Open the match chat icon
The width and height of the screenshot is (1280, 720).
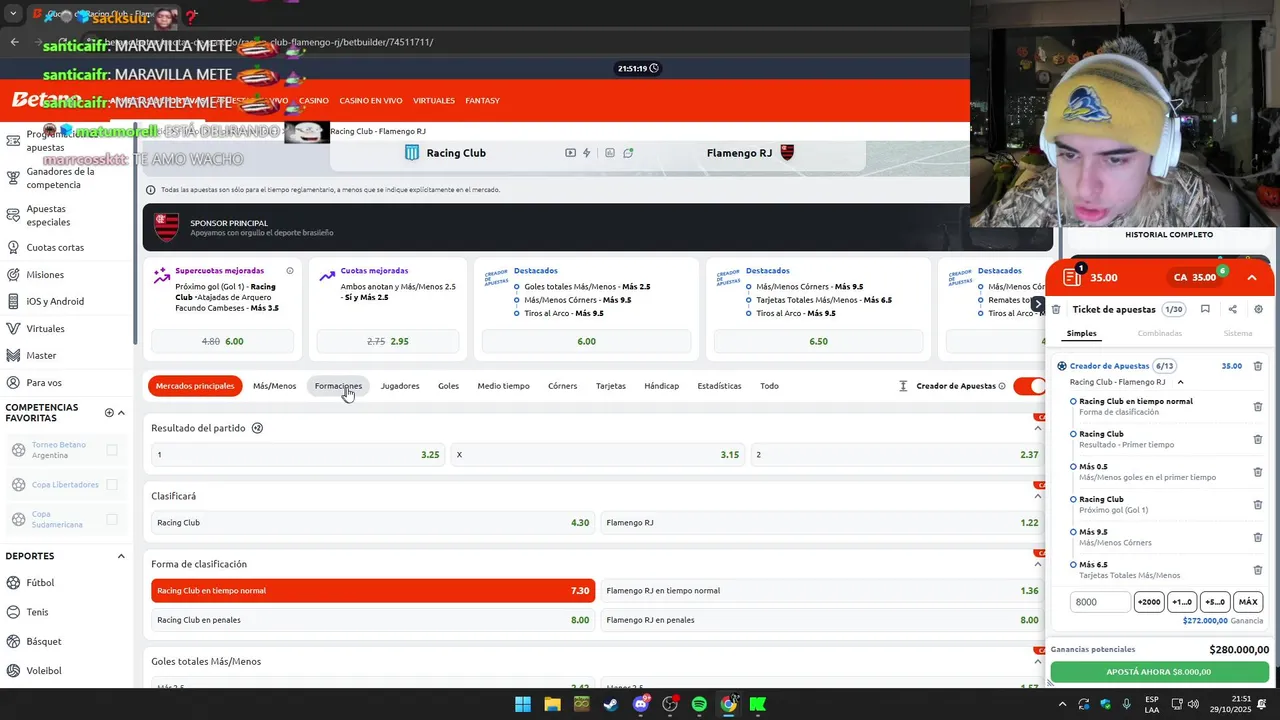[628, 153]
